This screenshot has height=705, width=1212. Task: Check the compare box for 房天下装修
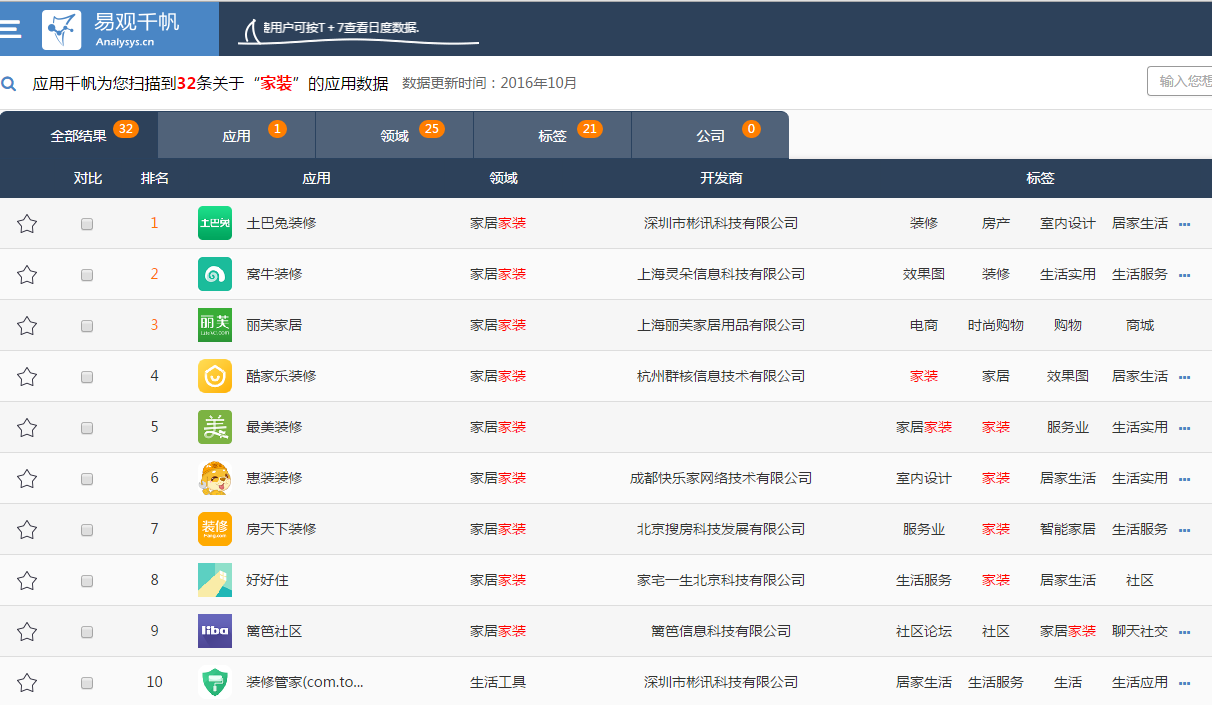click(87, 530)
